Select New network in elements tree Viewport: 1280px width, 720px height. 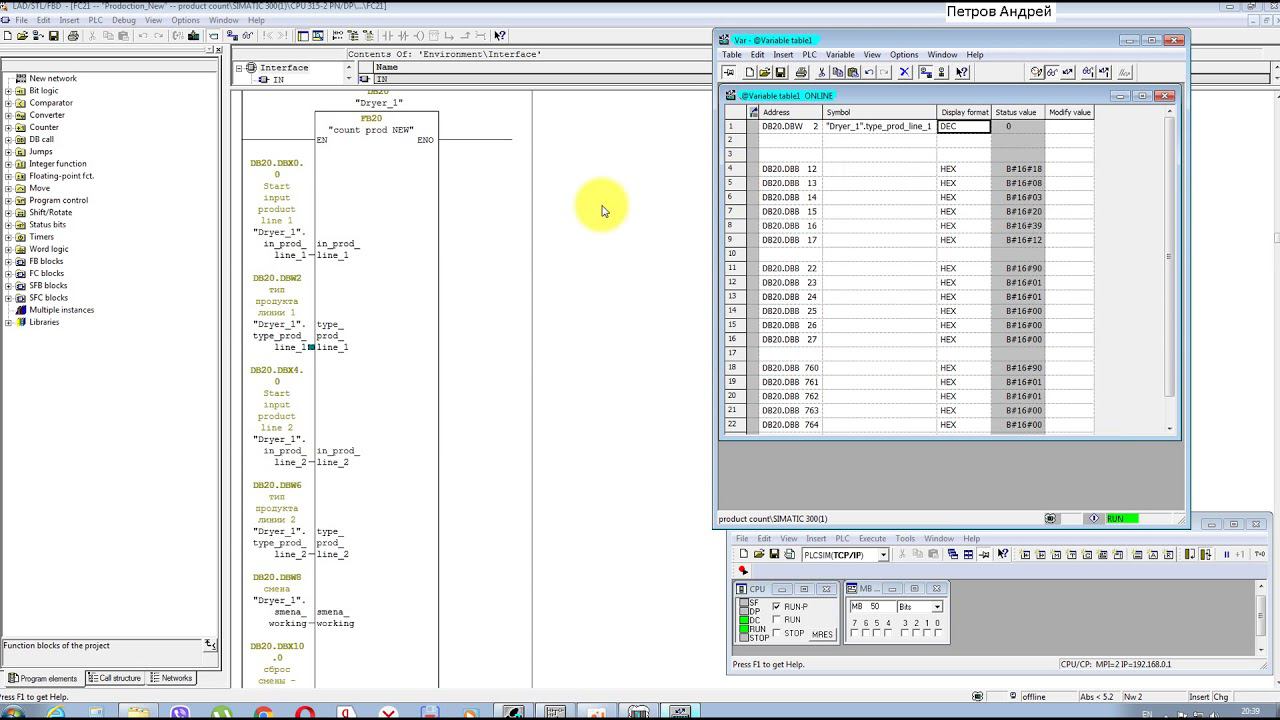(x=52, y=79)
